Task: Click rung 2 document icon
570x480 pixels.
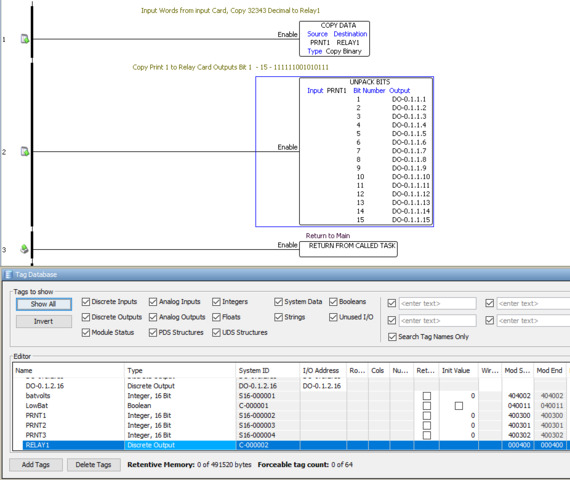Action: (x=25, y=151)
